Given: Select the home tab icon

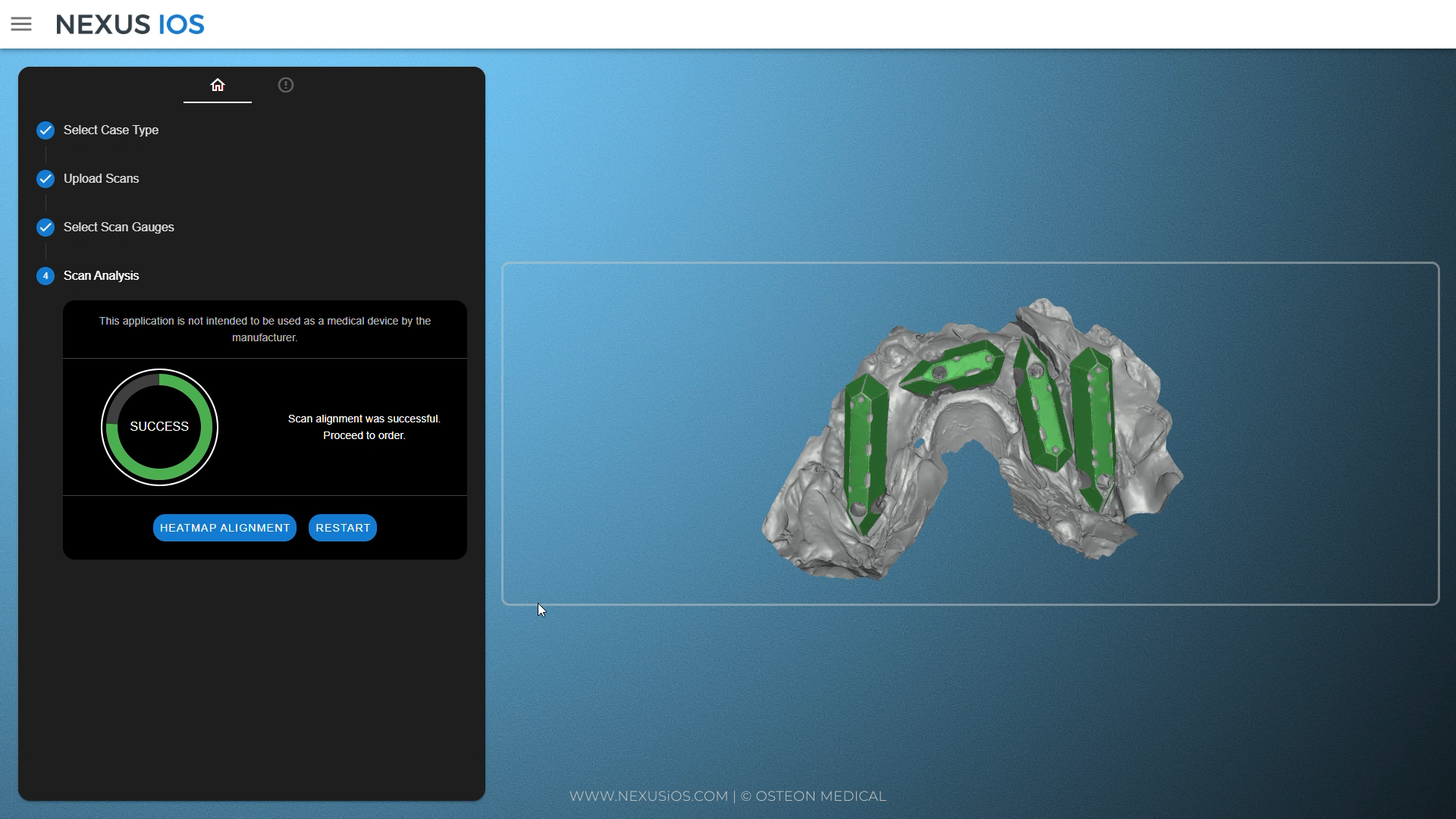Looking at the screenshot, I should pos(218,85).
